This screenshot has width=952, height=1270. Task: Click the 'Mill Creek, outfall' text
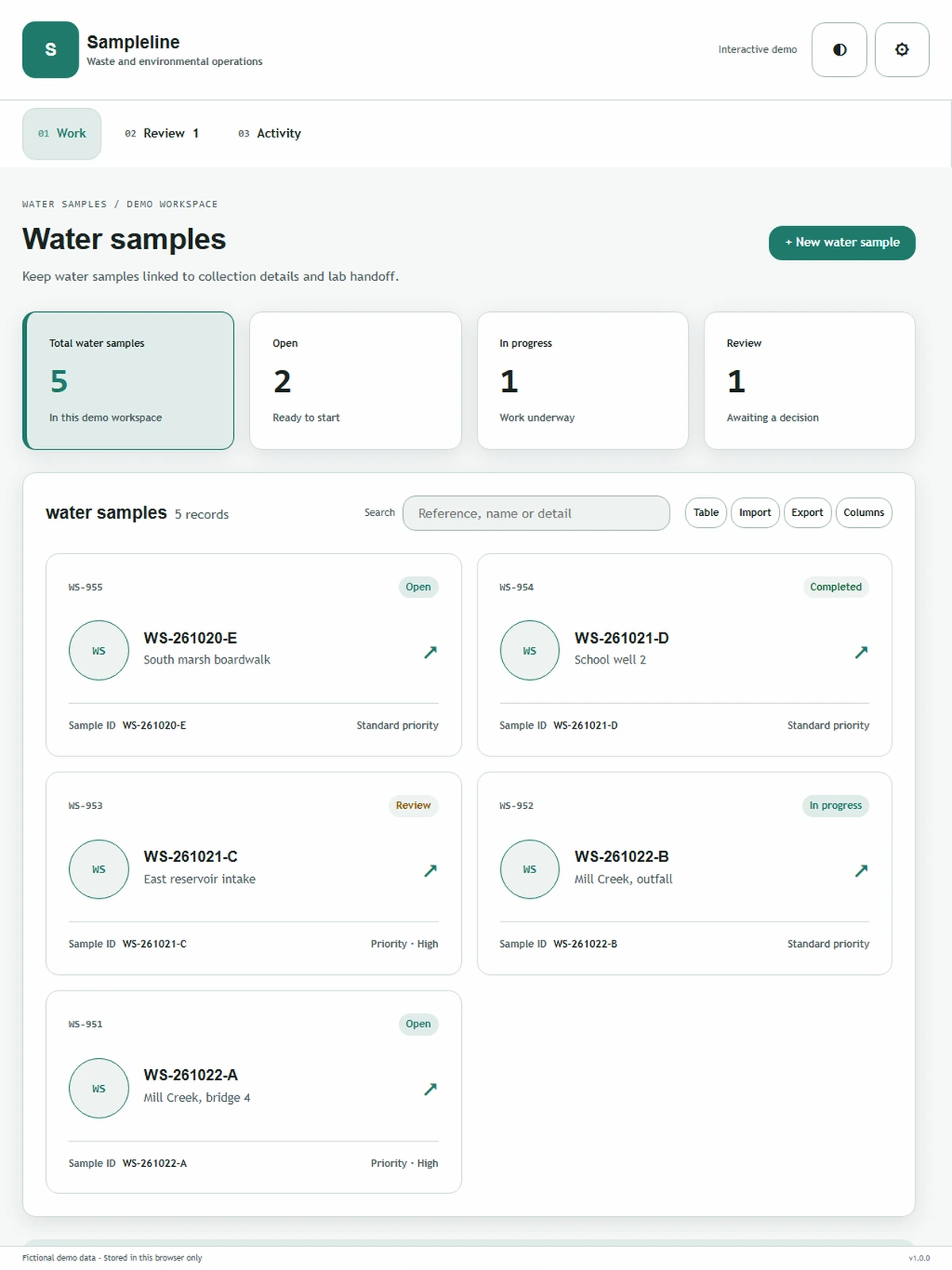click(x=624, y=879)
